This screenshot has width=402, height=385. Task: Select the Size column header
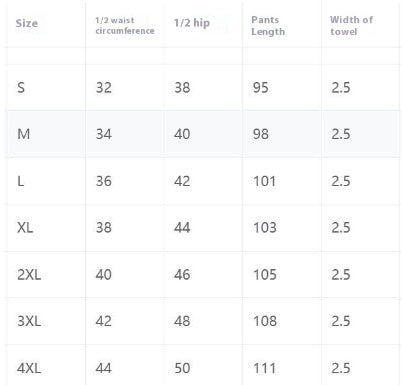point(27,23)
